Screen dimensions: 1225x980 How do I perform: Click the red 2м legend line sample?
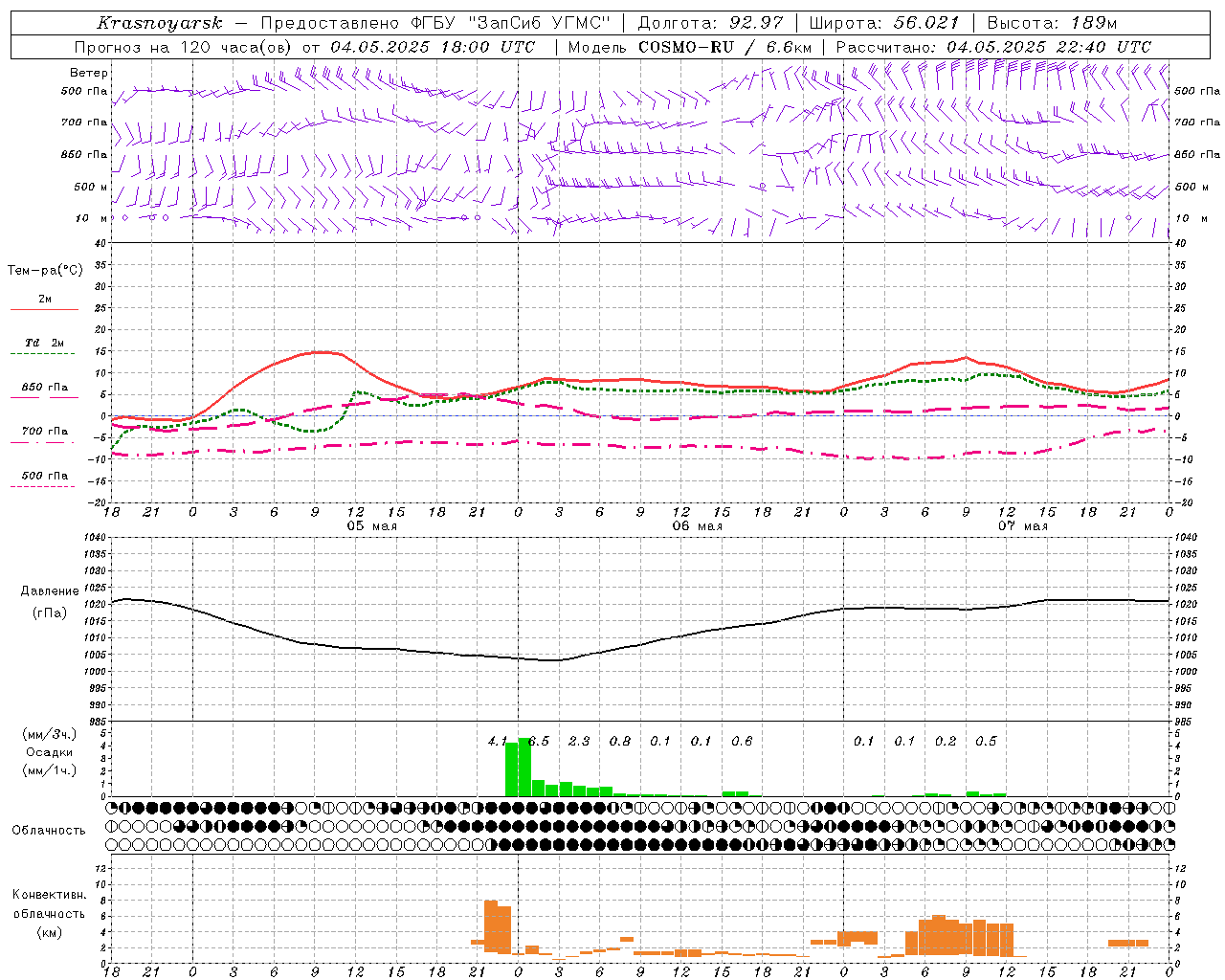(x=44, y=309)
